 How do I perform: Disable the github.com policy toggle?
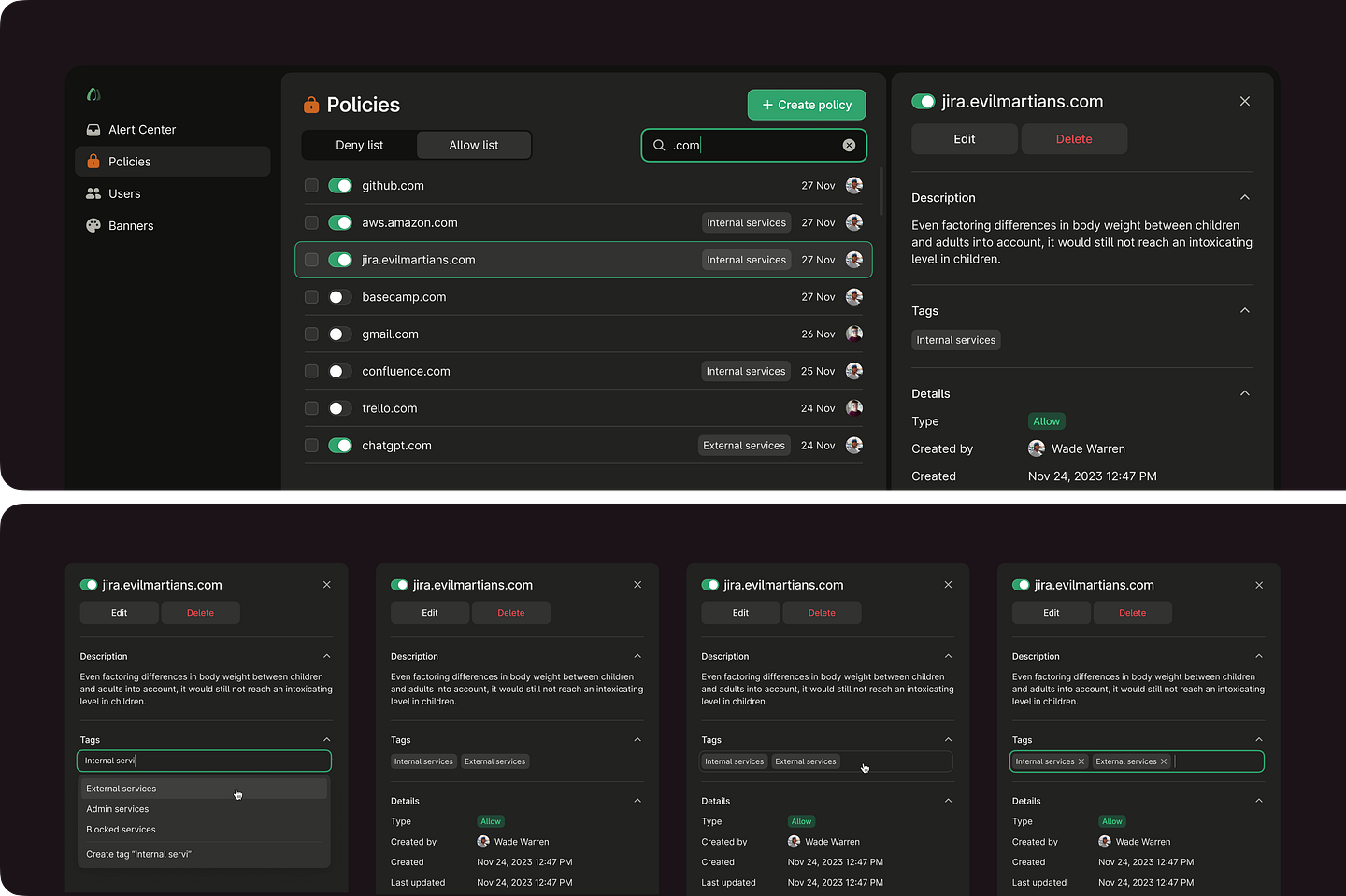point(340,186)
